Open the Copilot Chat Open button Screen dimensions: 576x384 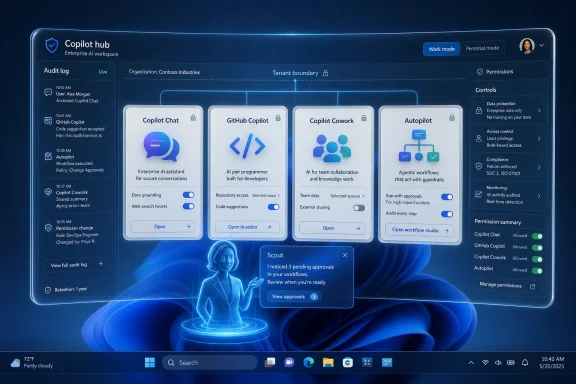point(163,226)
